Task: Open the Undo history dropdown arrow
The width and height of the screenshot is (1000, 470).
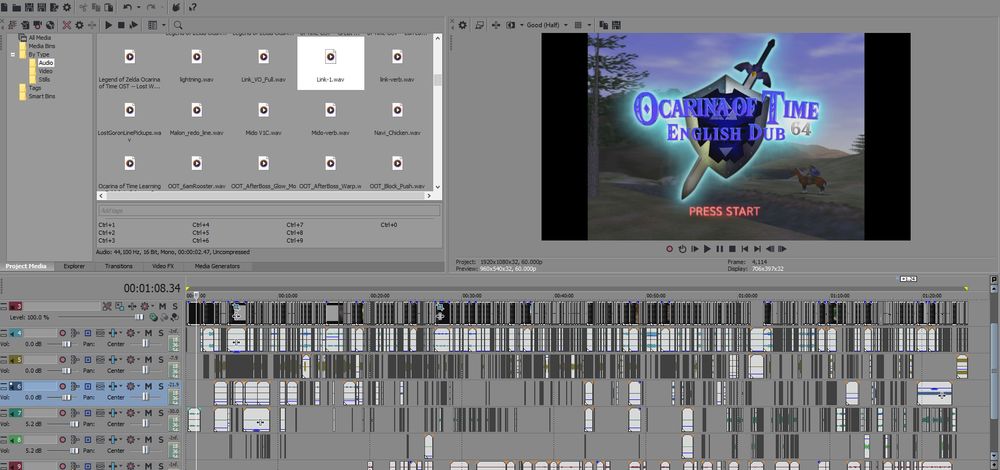Action: [138, 8]
